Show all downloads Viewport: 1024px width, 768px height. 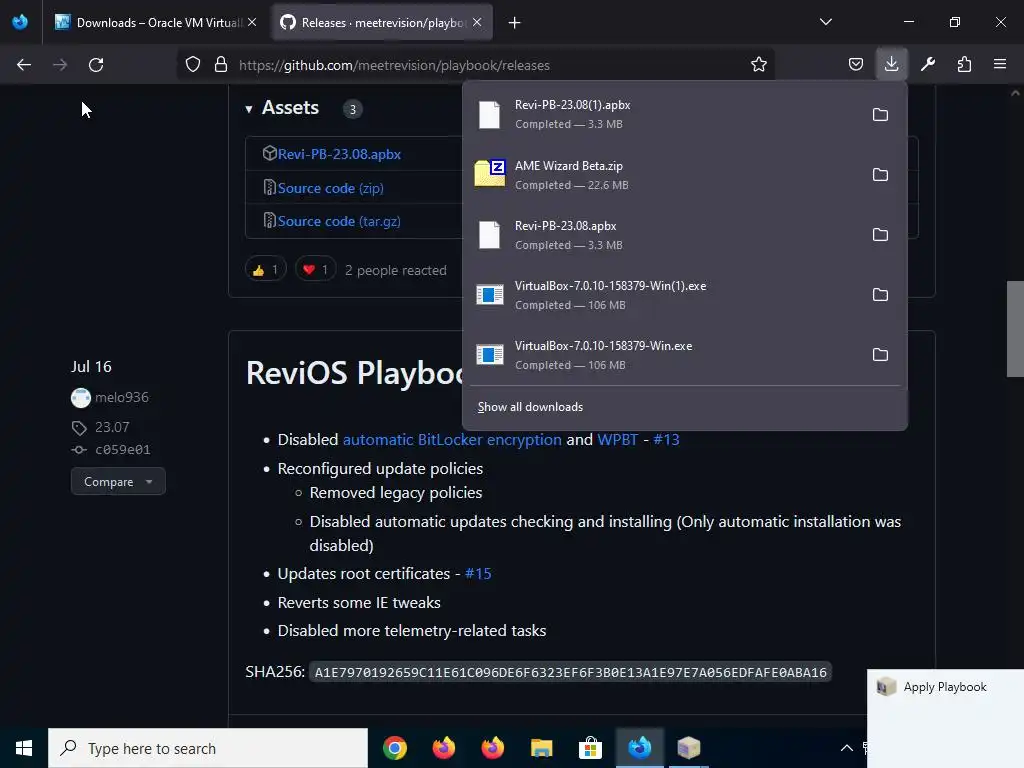tap(530, 407)
